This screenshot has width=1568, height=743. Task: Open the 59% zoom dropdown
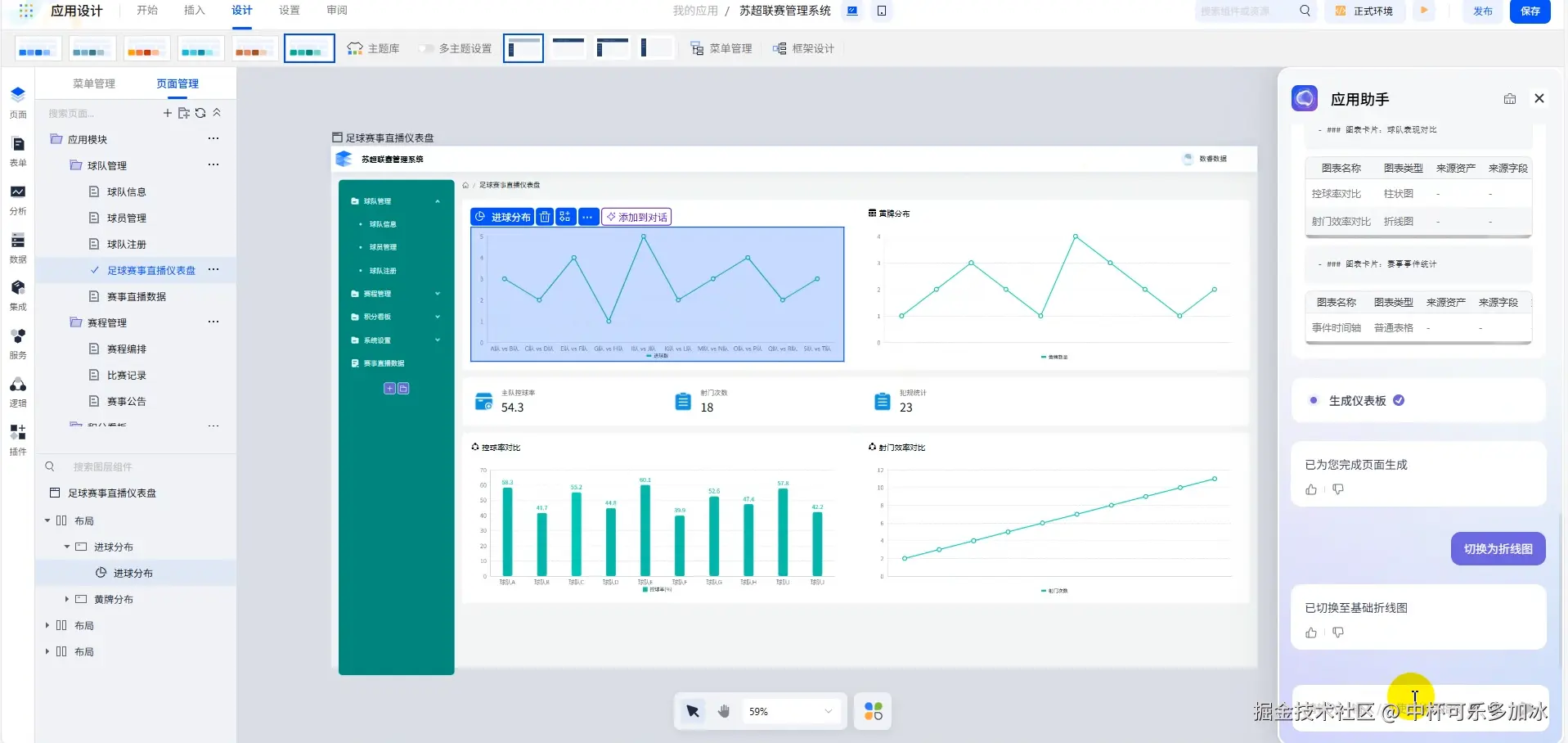pos(791,711)
